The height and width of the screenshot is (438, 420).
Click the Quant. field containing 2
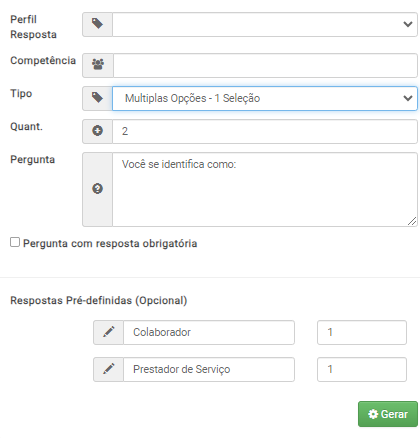(x=265, y=131)
